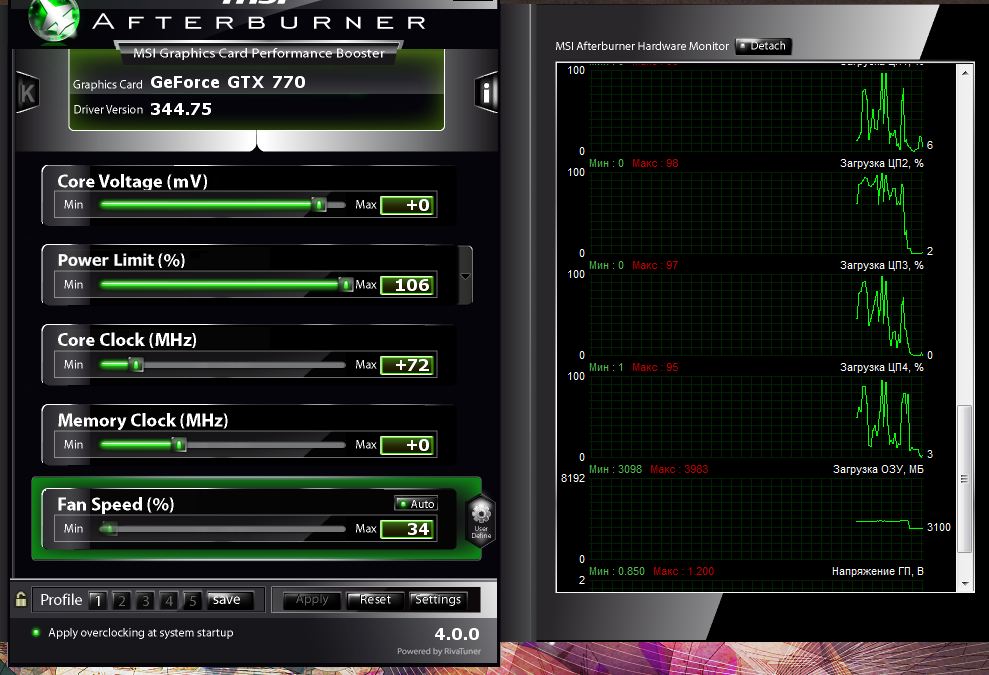Click the 3100 current memory usage value
Viewport: 989px width, 675px height.
click(x=939, y=527)
